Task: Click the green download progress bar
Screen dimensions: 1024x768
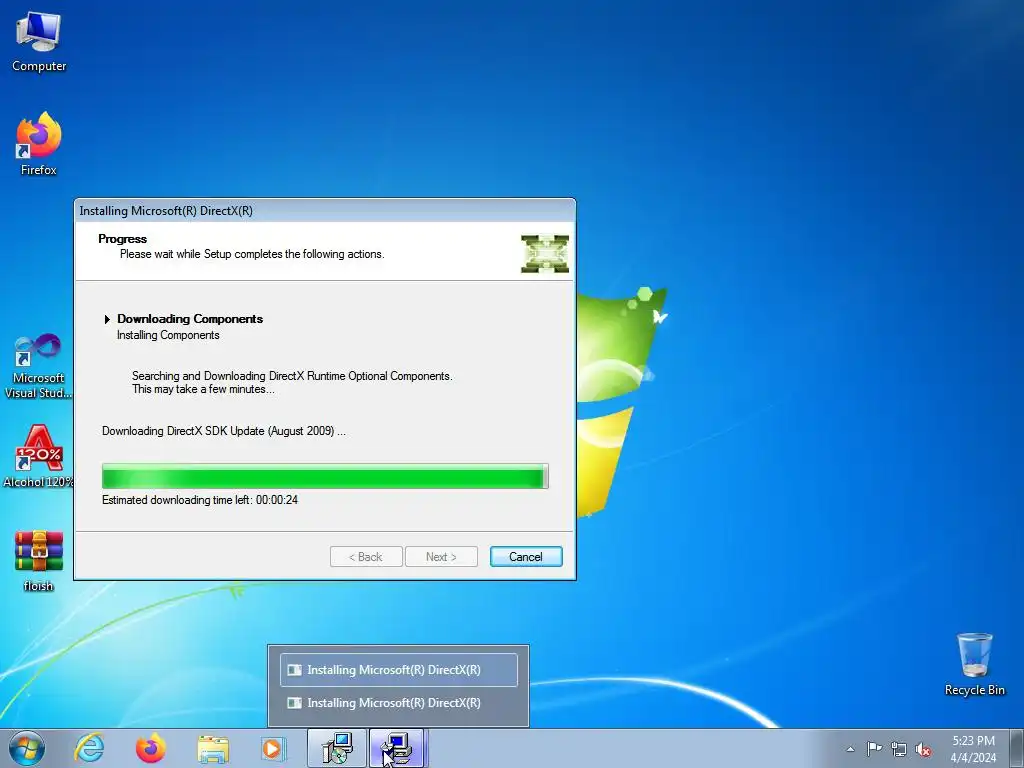Action: 325,476
